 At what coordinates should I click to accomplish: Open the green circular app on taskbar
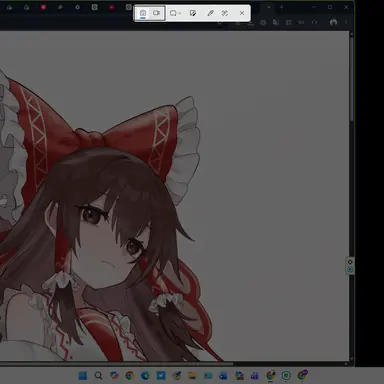[x=286, y=376]
